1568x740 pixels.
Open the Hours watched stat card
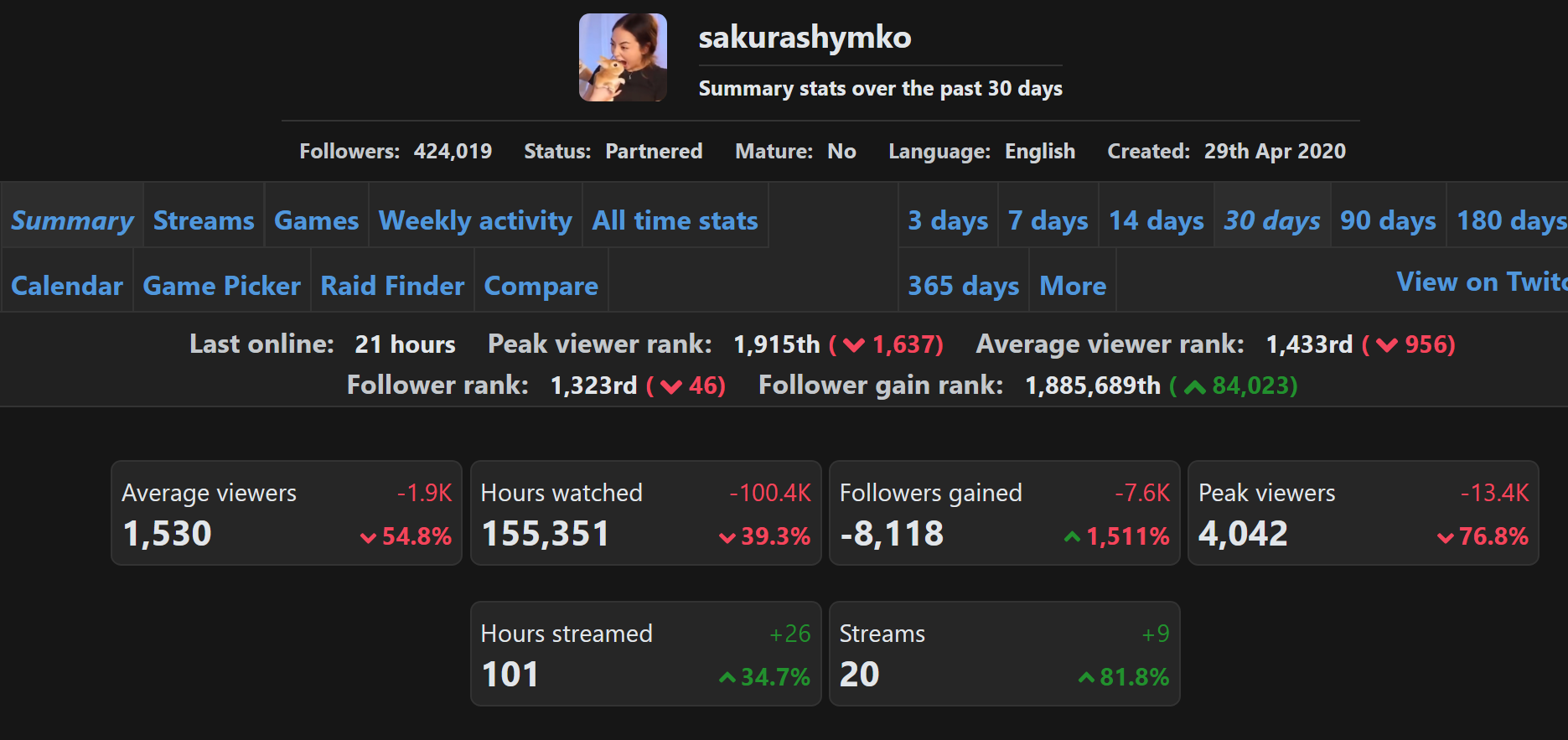(646, 513)
